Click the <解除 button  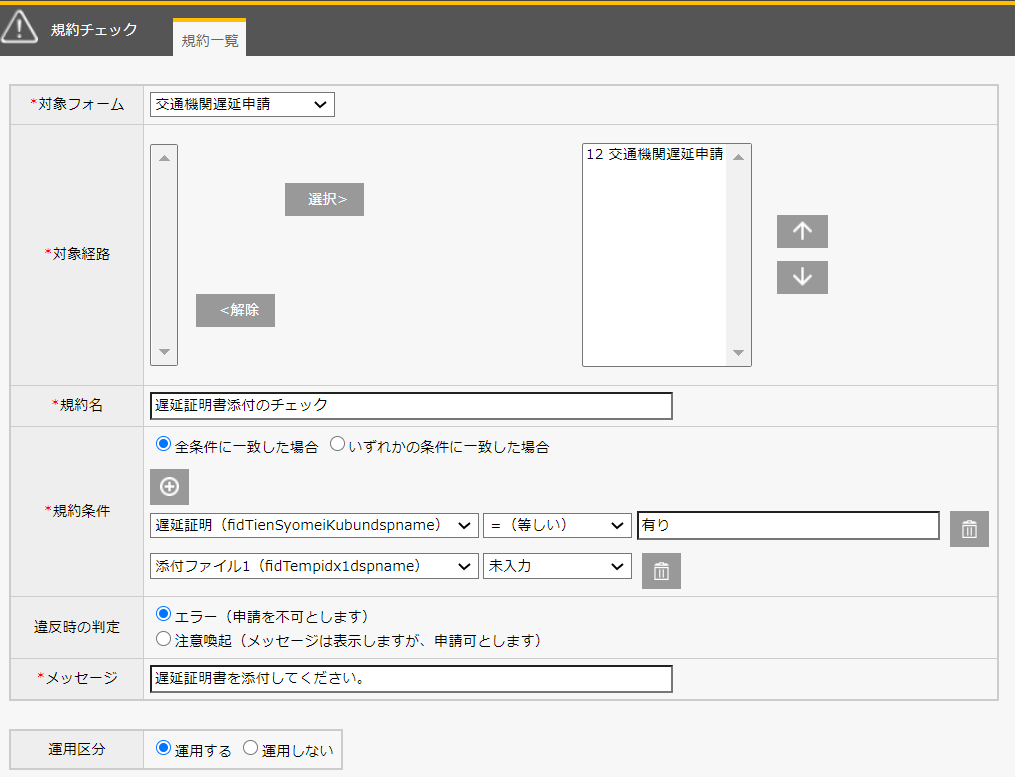pyautogui.click(x=236, y=310)
